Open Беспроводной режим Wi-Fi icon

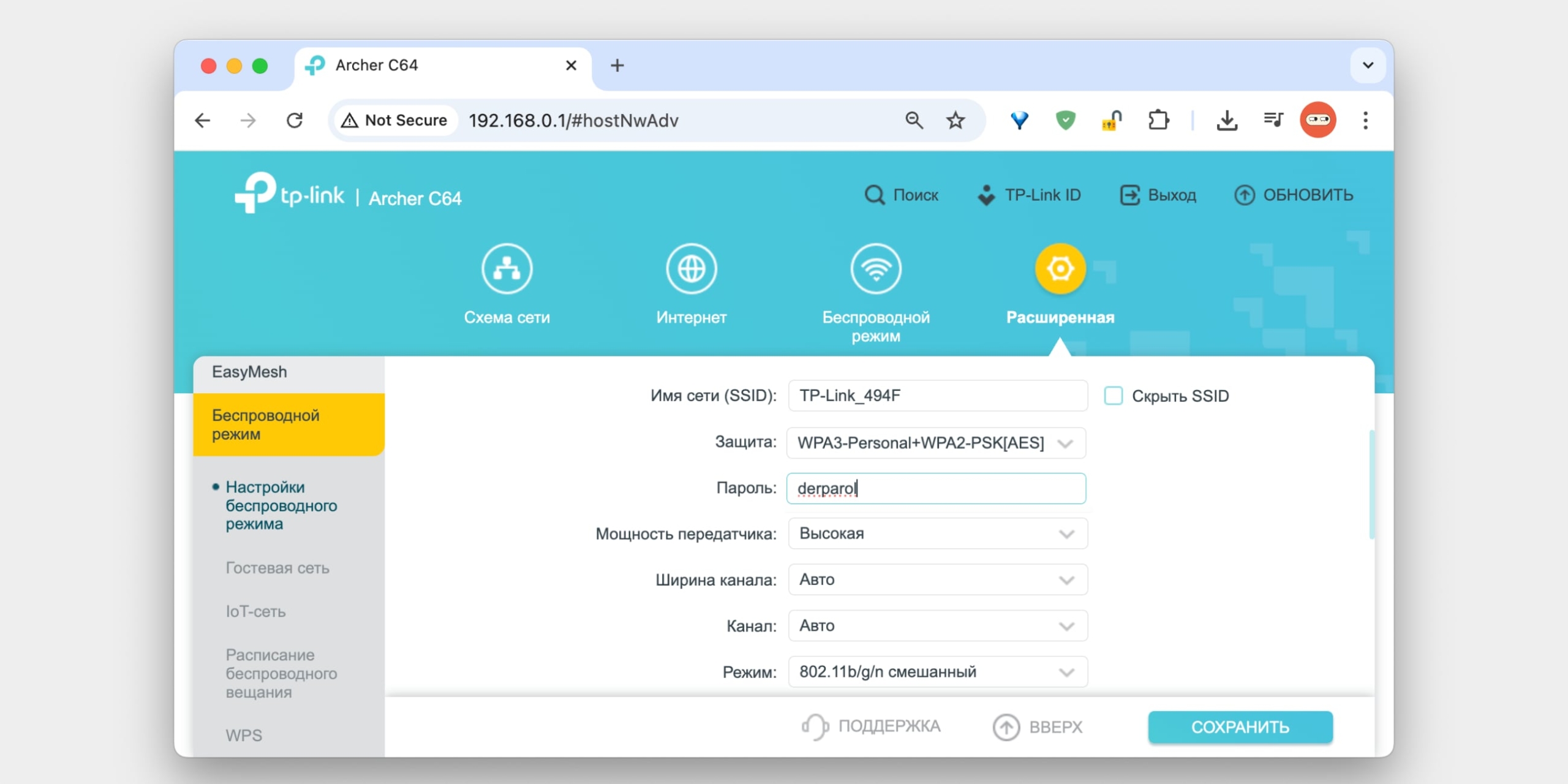(876, 268)
